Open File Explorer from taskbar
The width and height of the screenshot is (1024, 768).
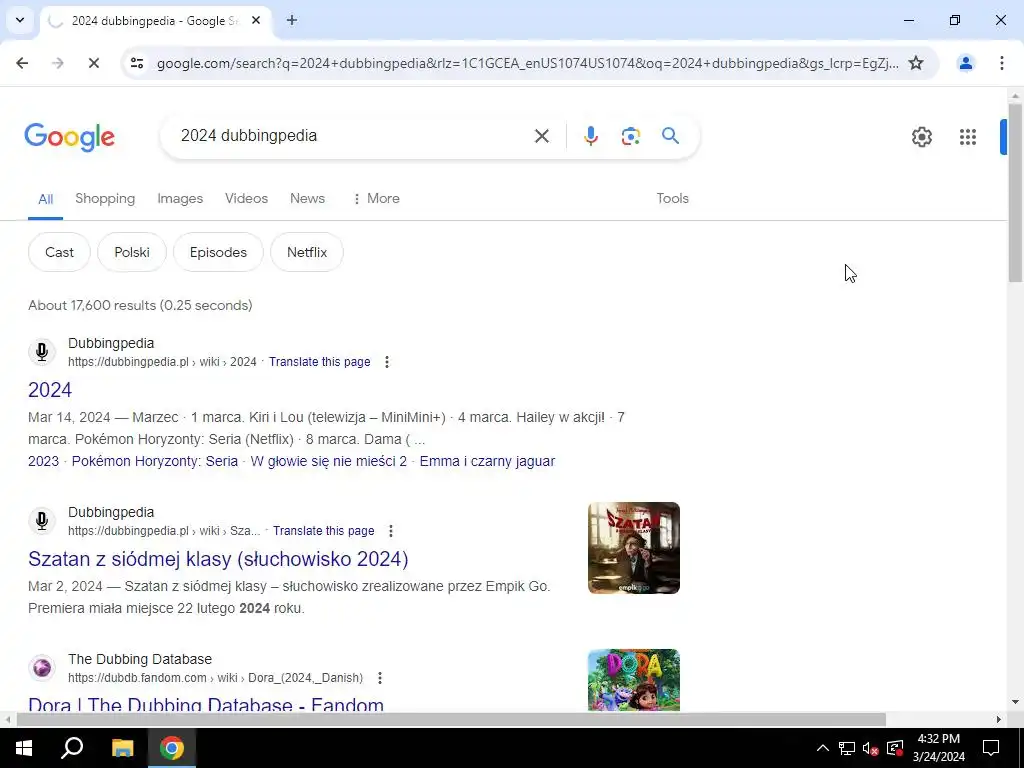[x=122, y=748]
